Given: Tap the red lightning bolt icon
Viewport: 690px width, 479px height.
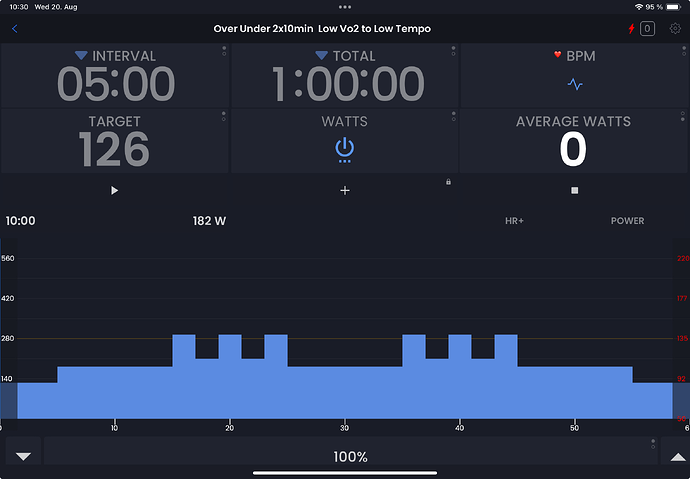Looking at the screenshot, I should tap(631, 29).
